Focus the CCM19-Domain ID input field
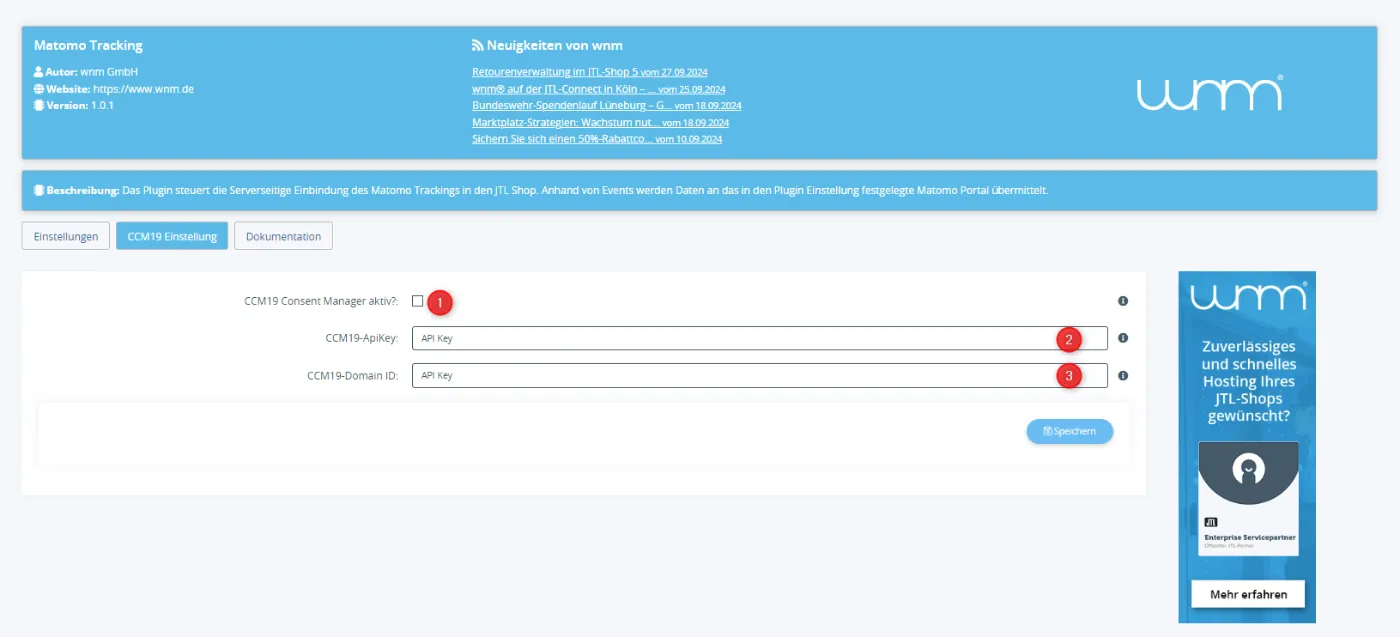 [x=759, y=375]
